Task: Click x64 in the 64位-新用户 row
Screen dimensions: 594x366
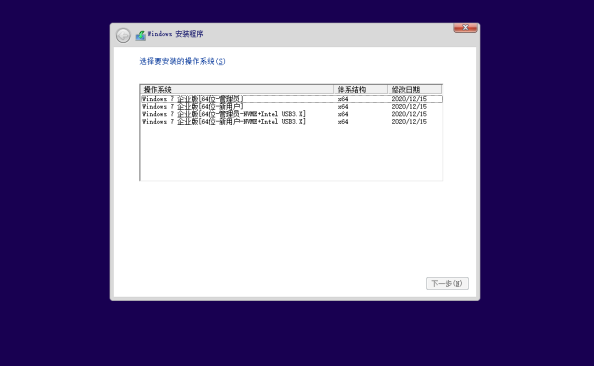Action: pyautogui.click(x=343, y=107)
